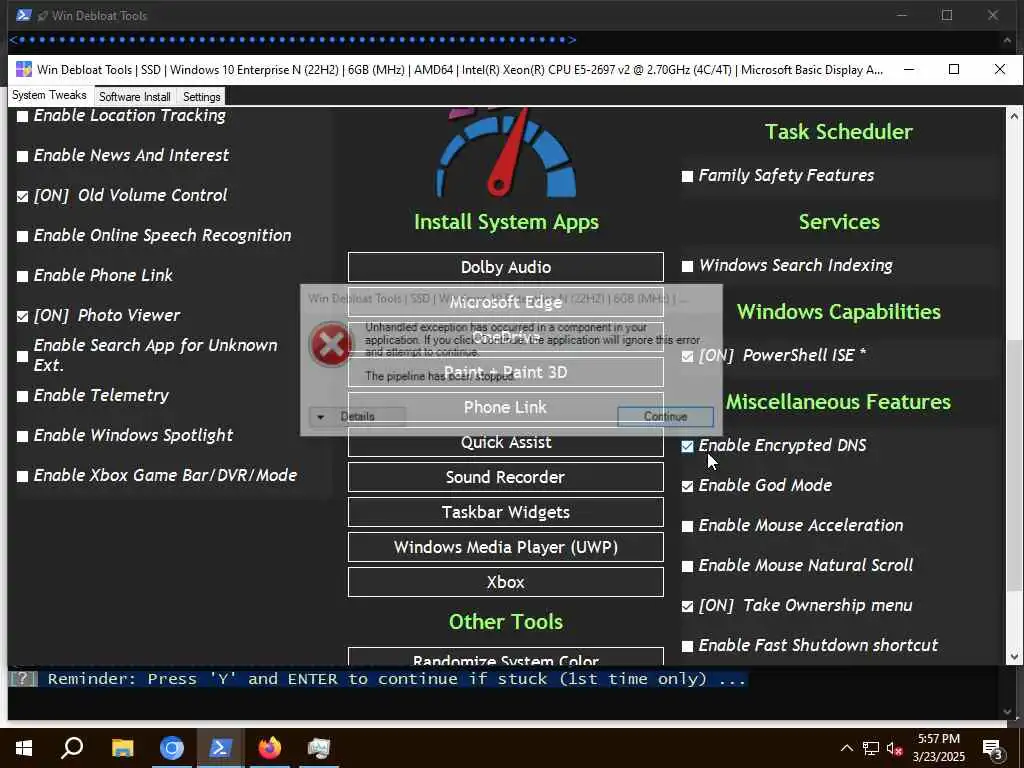Screen dimensions: 1024x768
Task: Toggle Windows Search Indexing checkbox
Action: tap(687, 266)
